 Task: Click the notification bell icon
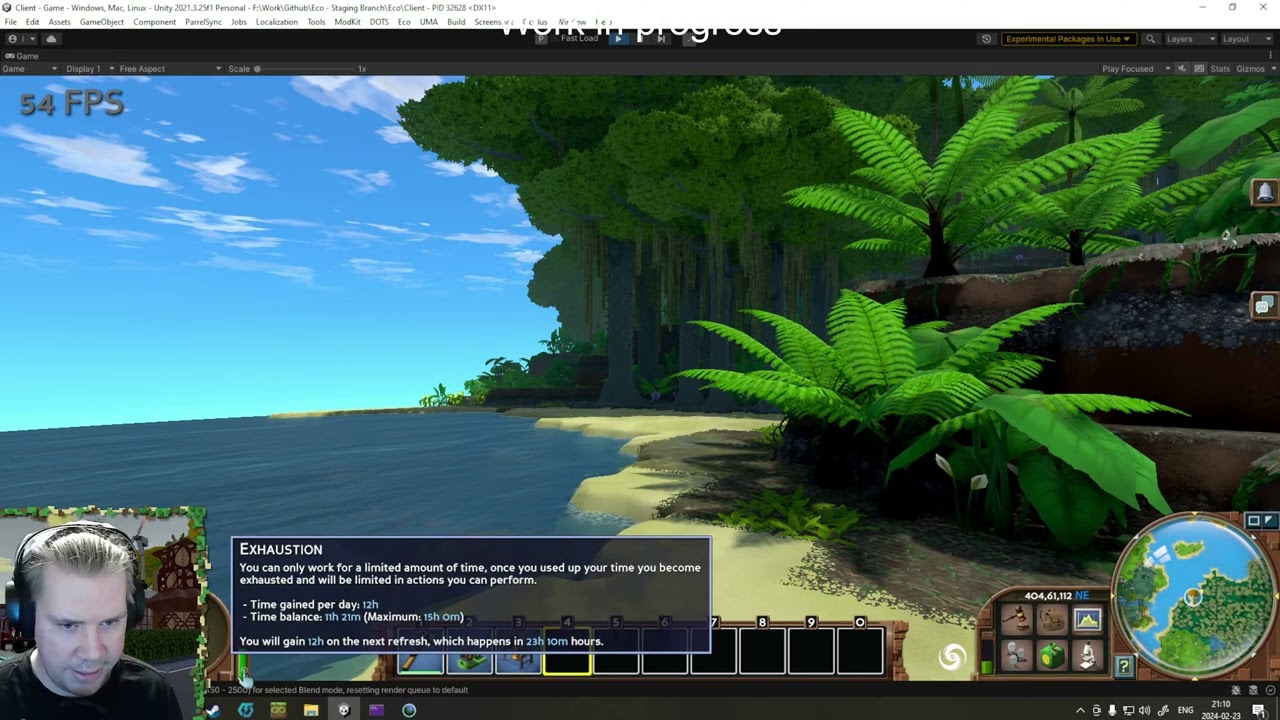pos(1264,193)
